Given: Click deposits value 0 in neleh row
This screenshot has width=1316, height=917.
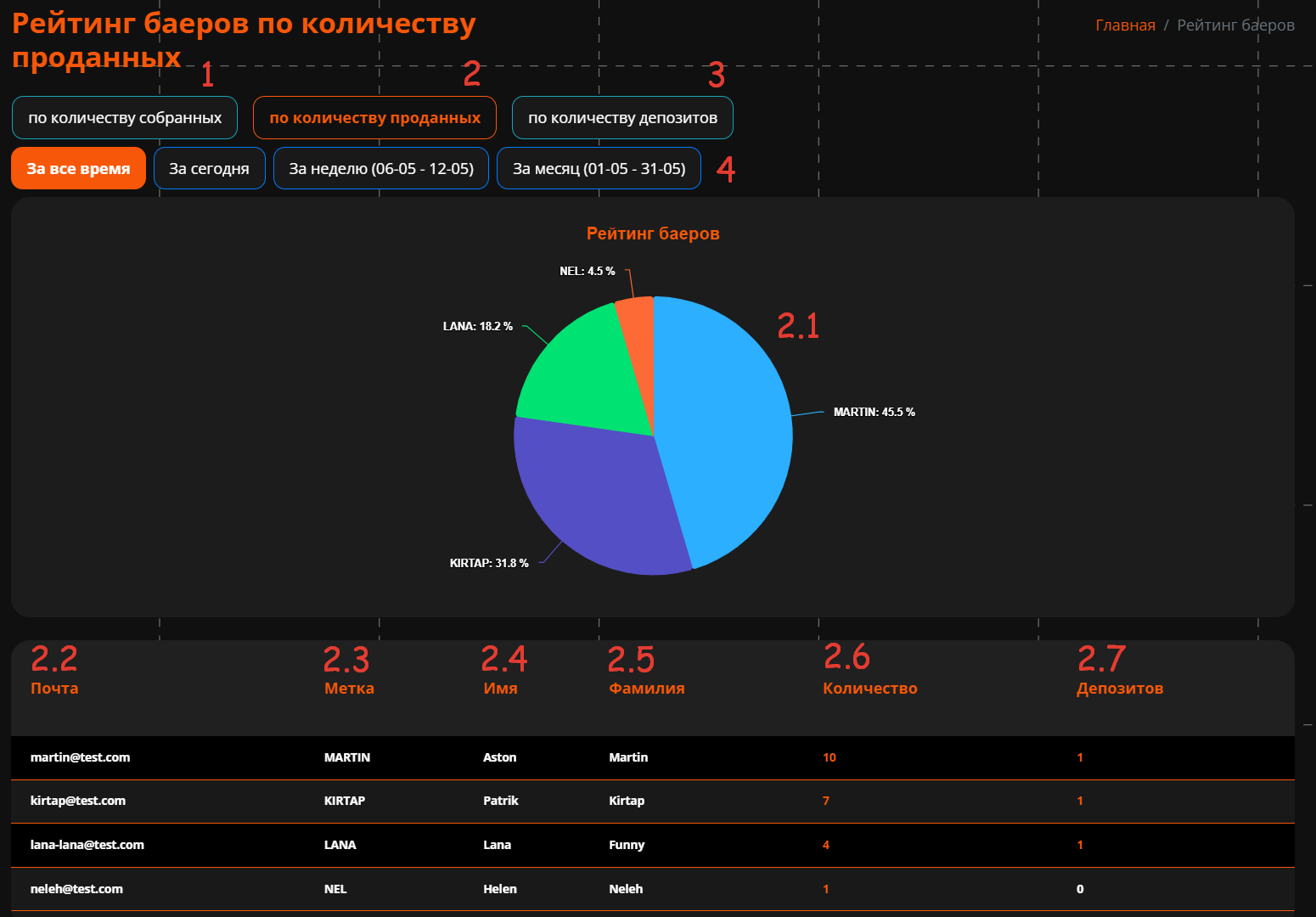Looking at the screenshot, I should click(x=1080, y=889).
